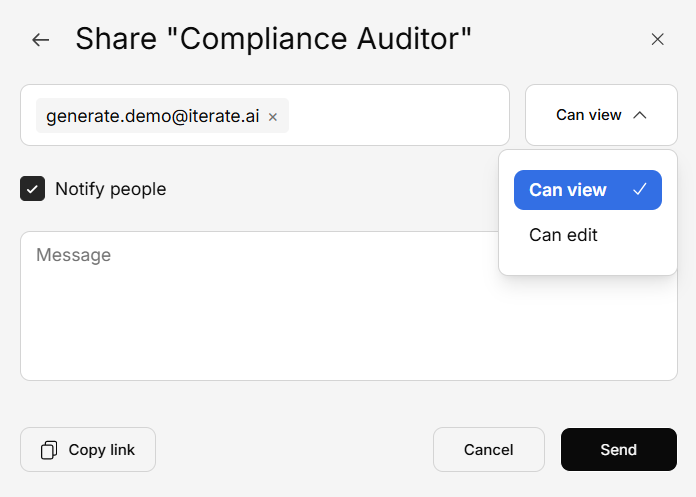Image resolution: width=696 pixels, height=497 pixels.
Task: Click the chevron arrow beside Can view
Action: [x=640, y=115]
